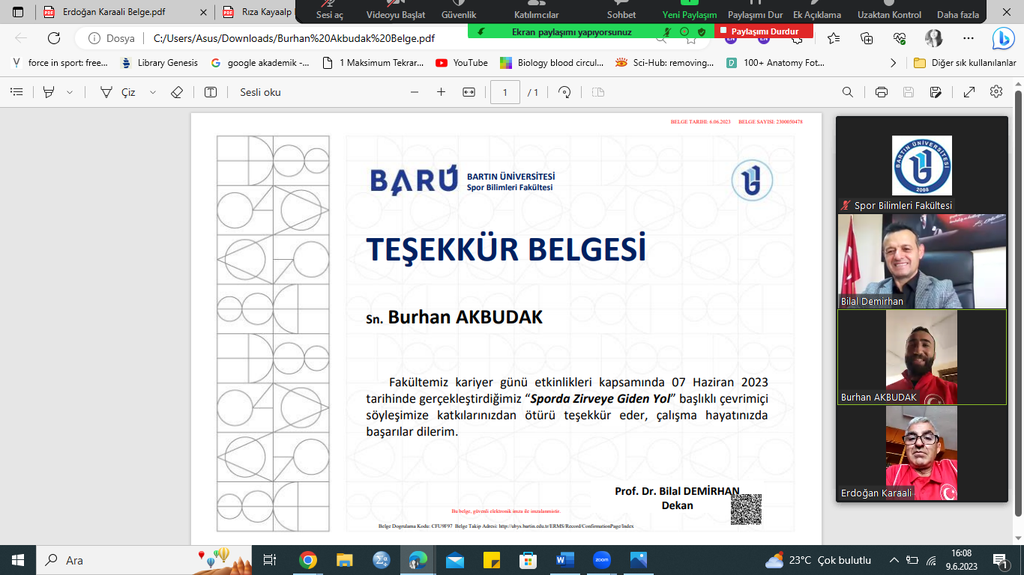This screenshot has width=1024, height=575.
Task: Open Word from the Windows taskbar
Action: pyautogui.click(x=562, y=560)
